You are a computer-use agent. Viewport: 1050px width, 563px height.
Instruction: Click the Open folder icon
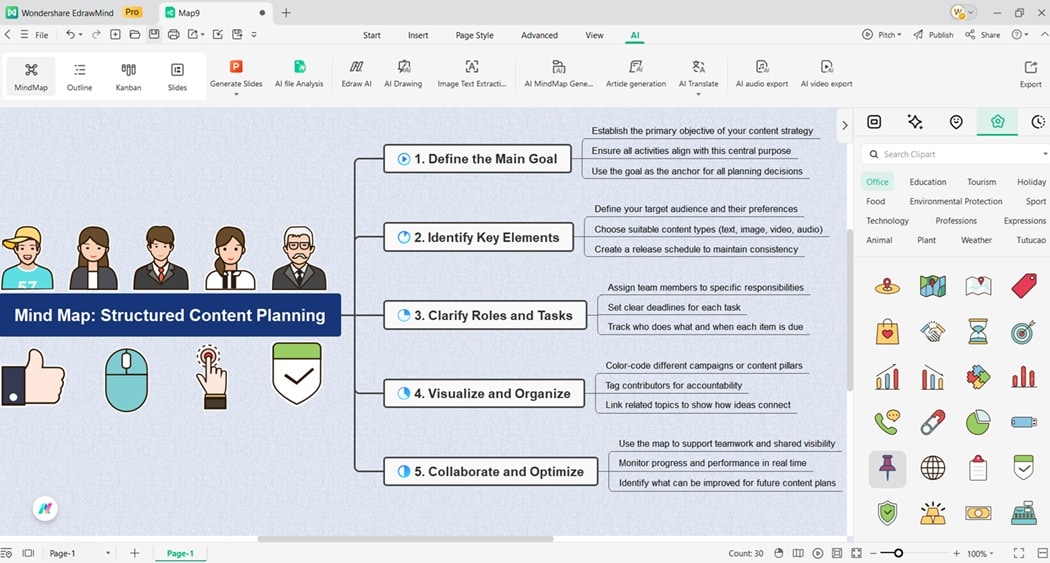pos(135,34)
